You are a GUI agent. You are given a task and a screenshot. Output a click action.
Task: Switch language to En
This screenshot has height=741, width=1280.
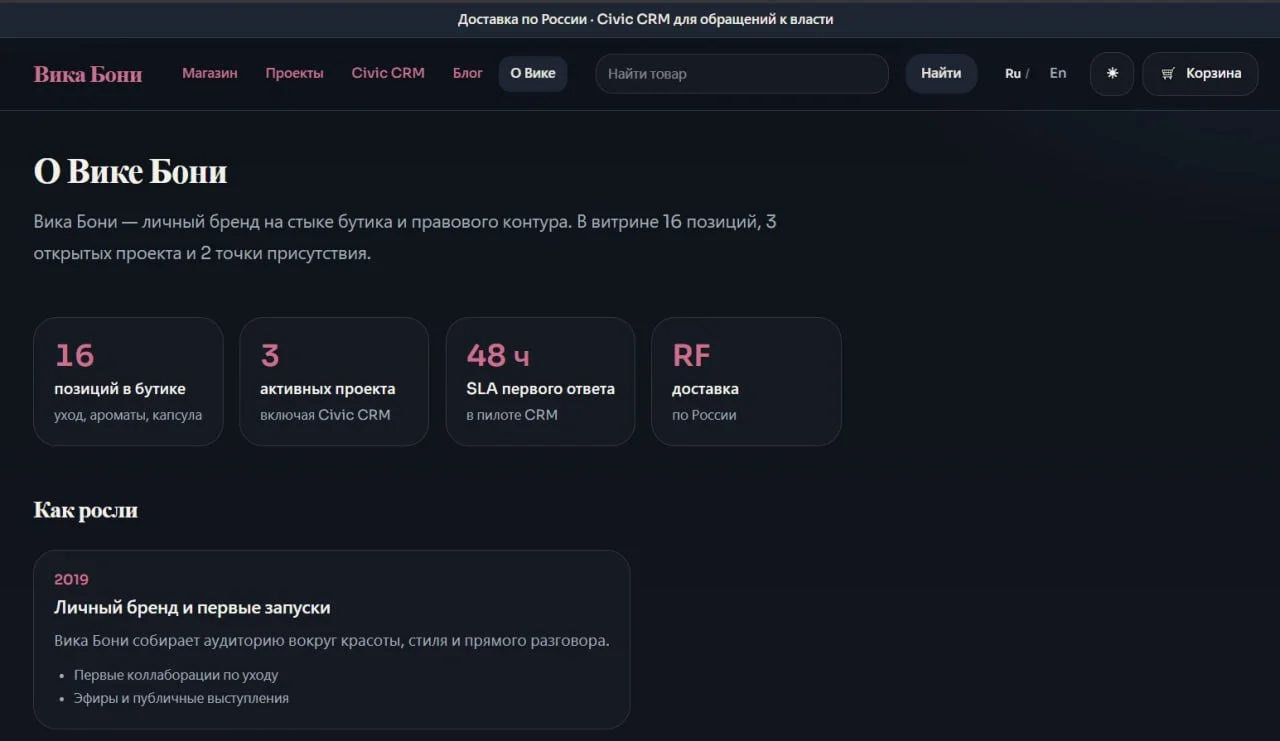tap(1058, 73)
